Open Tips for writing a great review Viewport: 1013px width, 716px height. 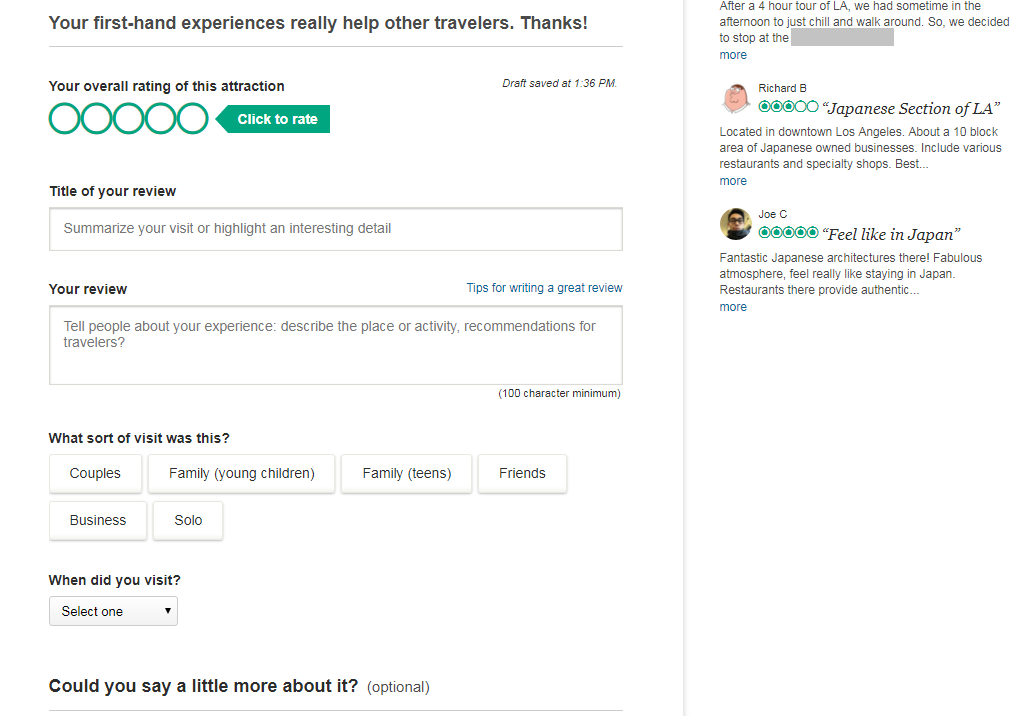click(544, 288)
